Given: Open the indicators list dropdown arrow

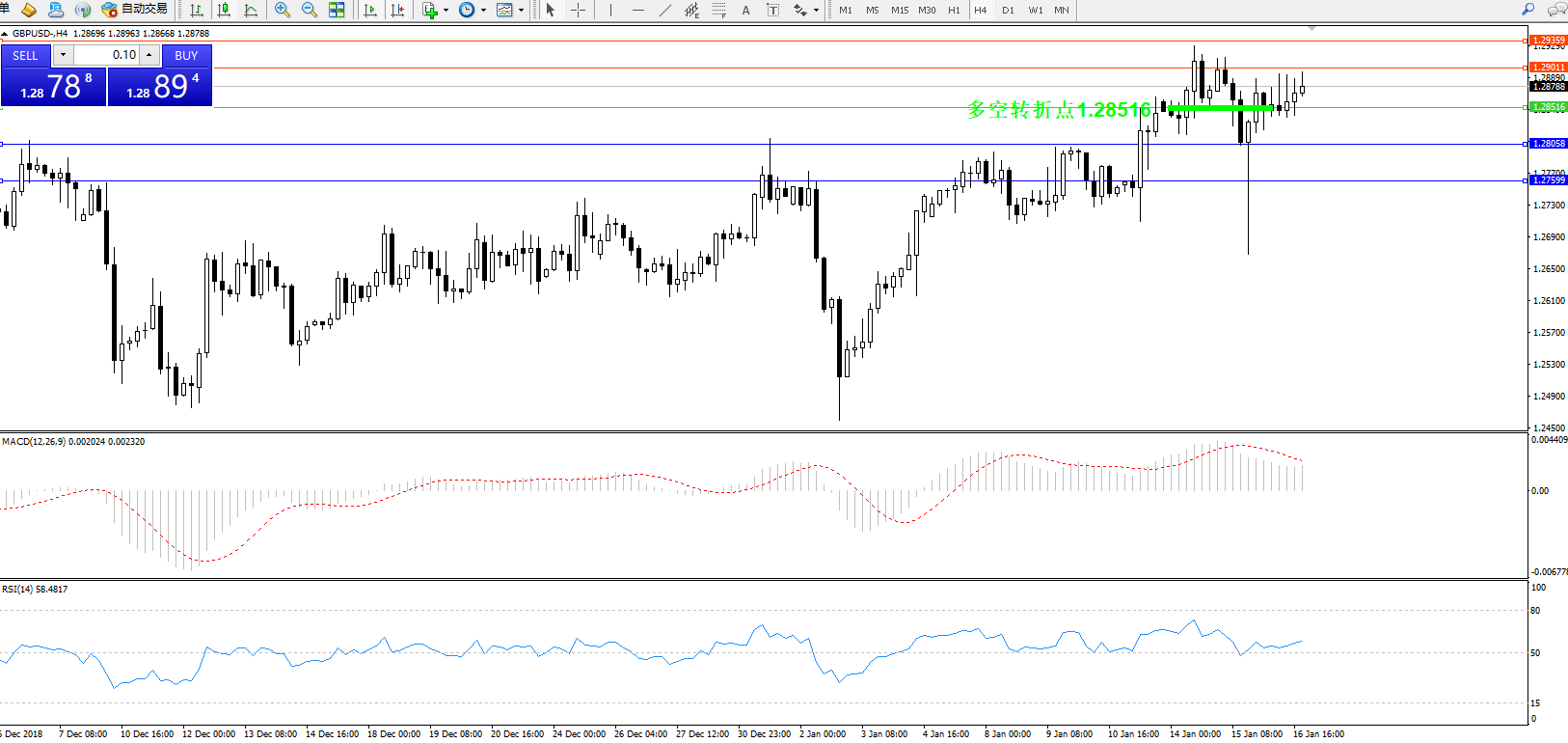Looking at the screenshot, I should pos(446,11).
